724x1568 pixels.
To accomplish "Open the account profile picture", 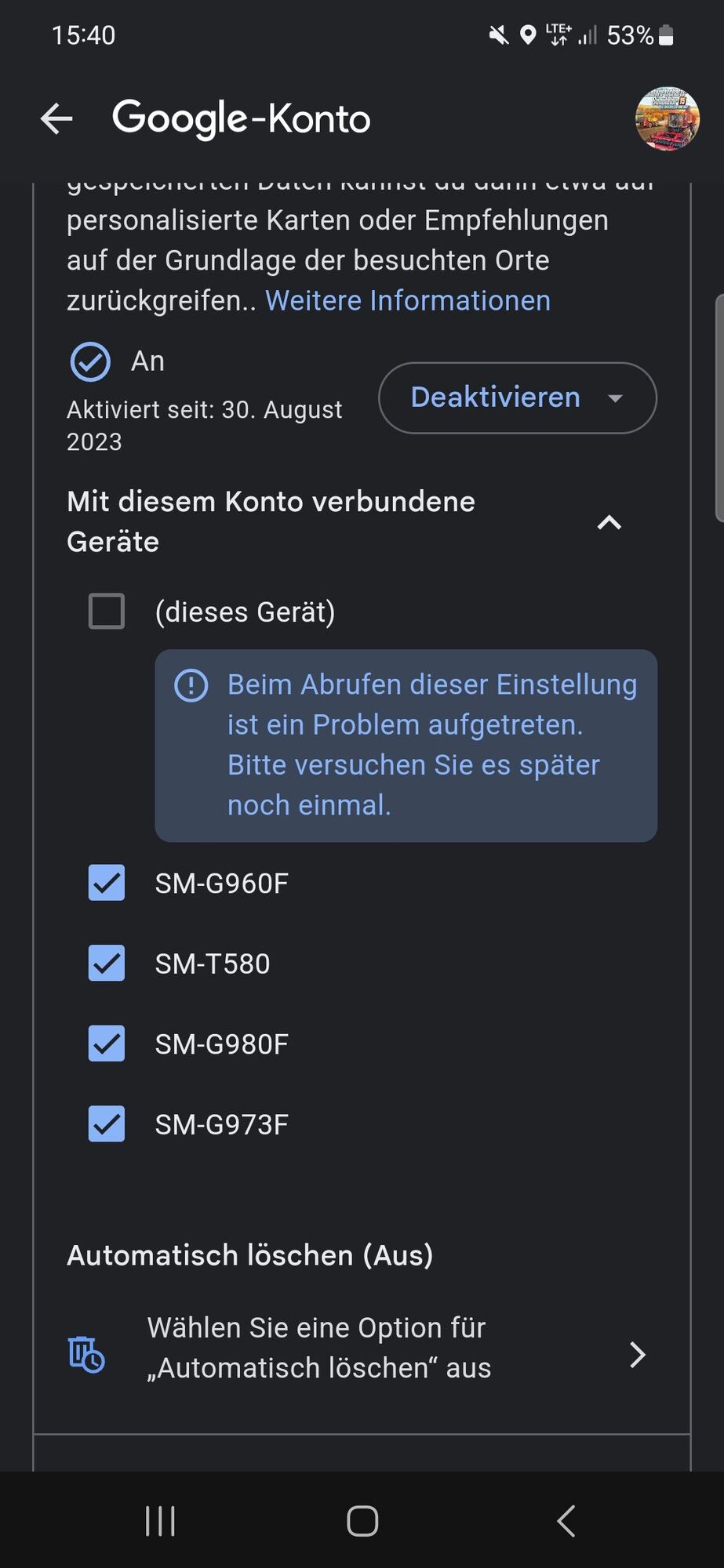I will click(667, 118).
